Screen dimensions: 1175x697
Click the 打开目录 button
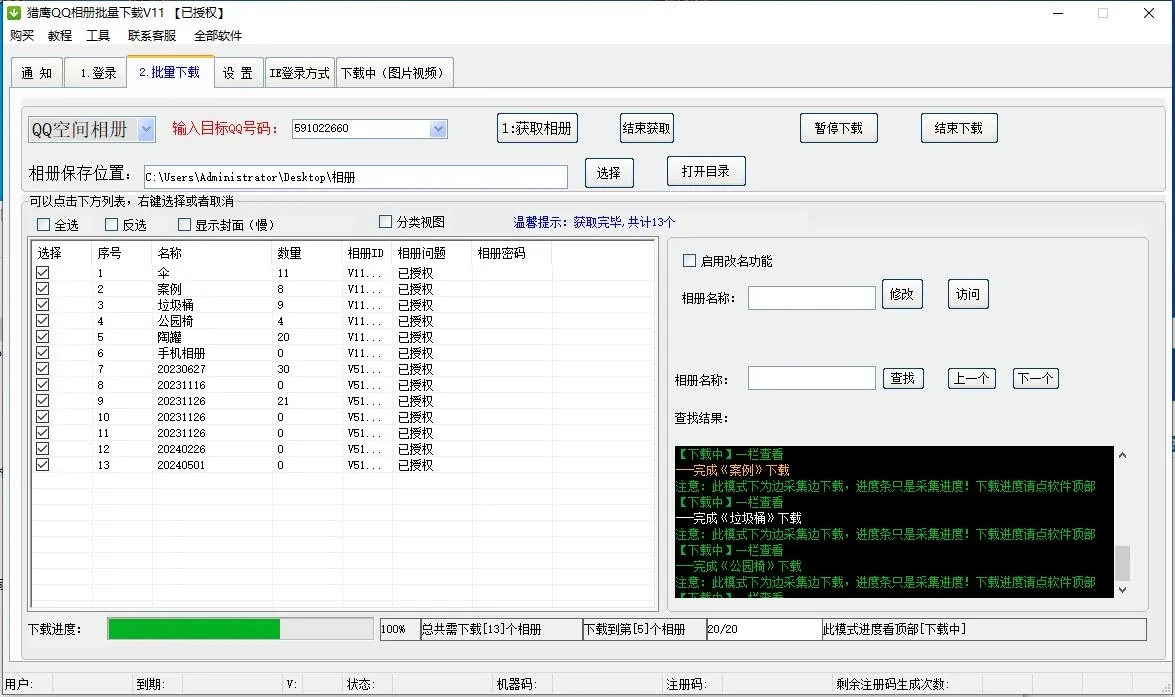[706, 171]
